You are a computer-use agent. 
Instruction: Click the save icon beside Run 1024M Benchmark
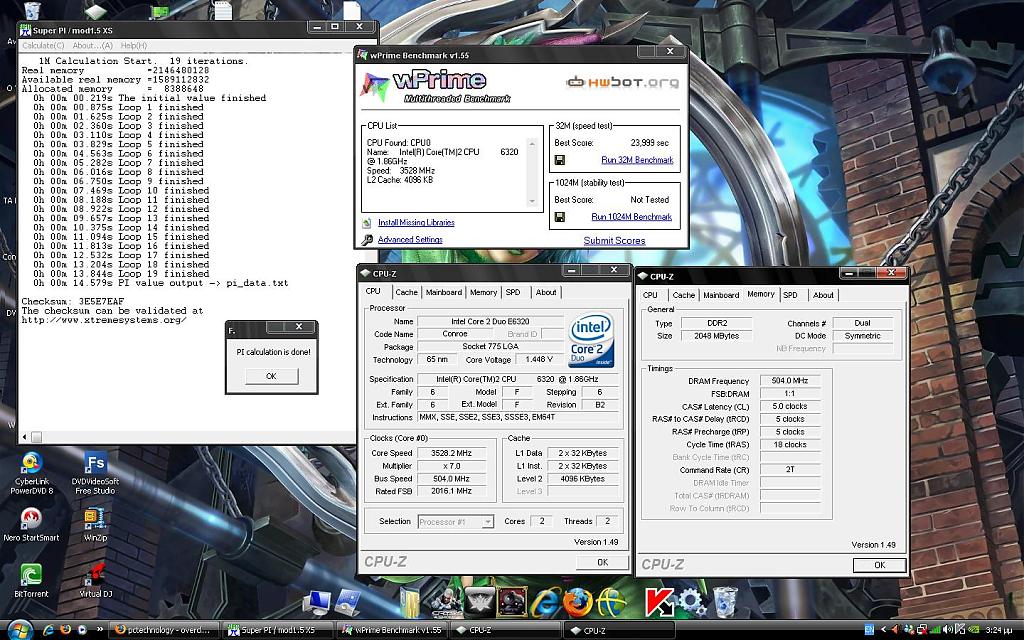[560, 217]
